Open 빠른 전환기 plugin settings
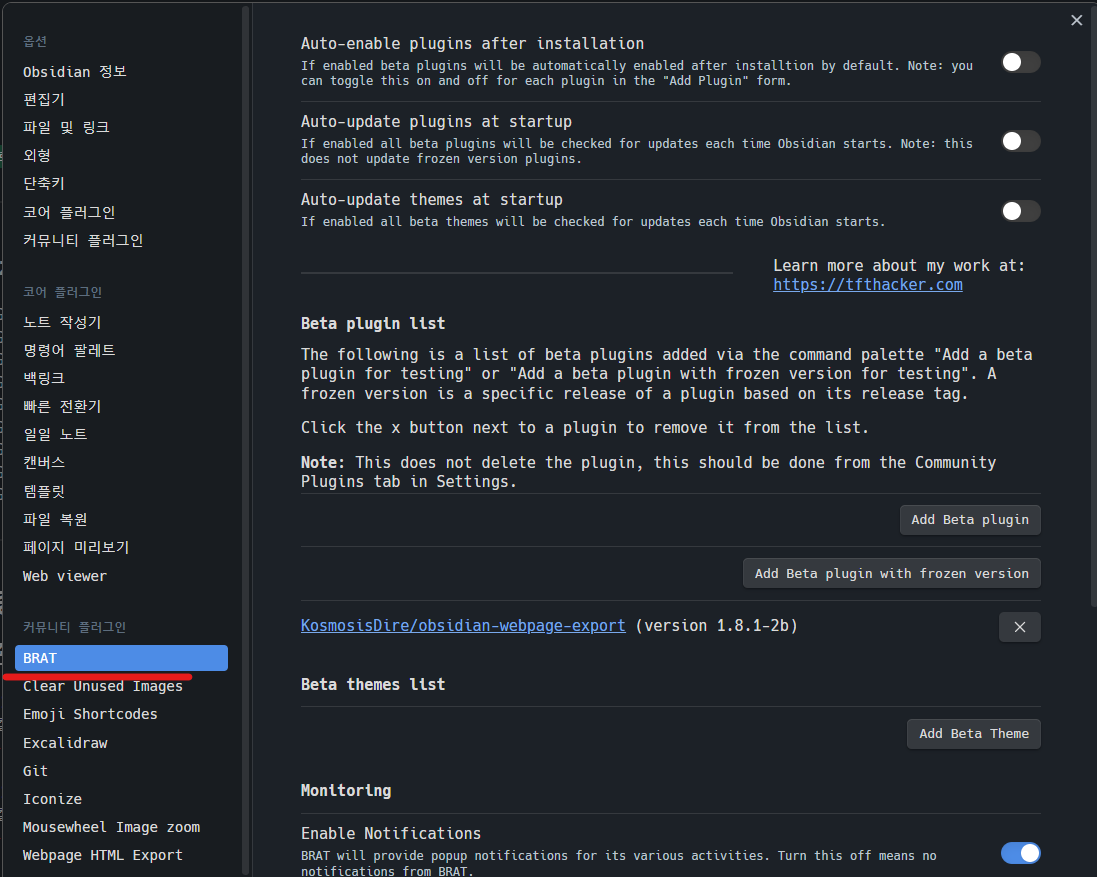The height and width of the screenshot is (877, 1097). (121, 406)
